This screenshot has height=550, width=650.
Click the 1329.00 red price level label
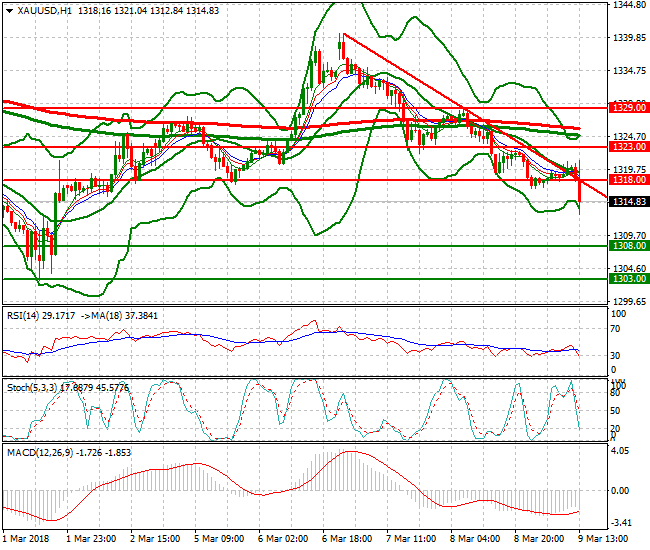coord(629,108)
